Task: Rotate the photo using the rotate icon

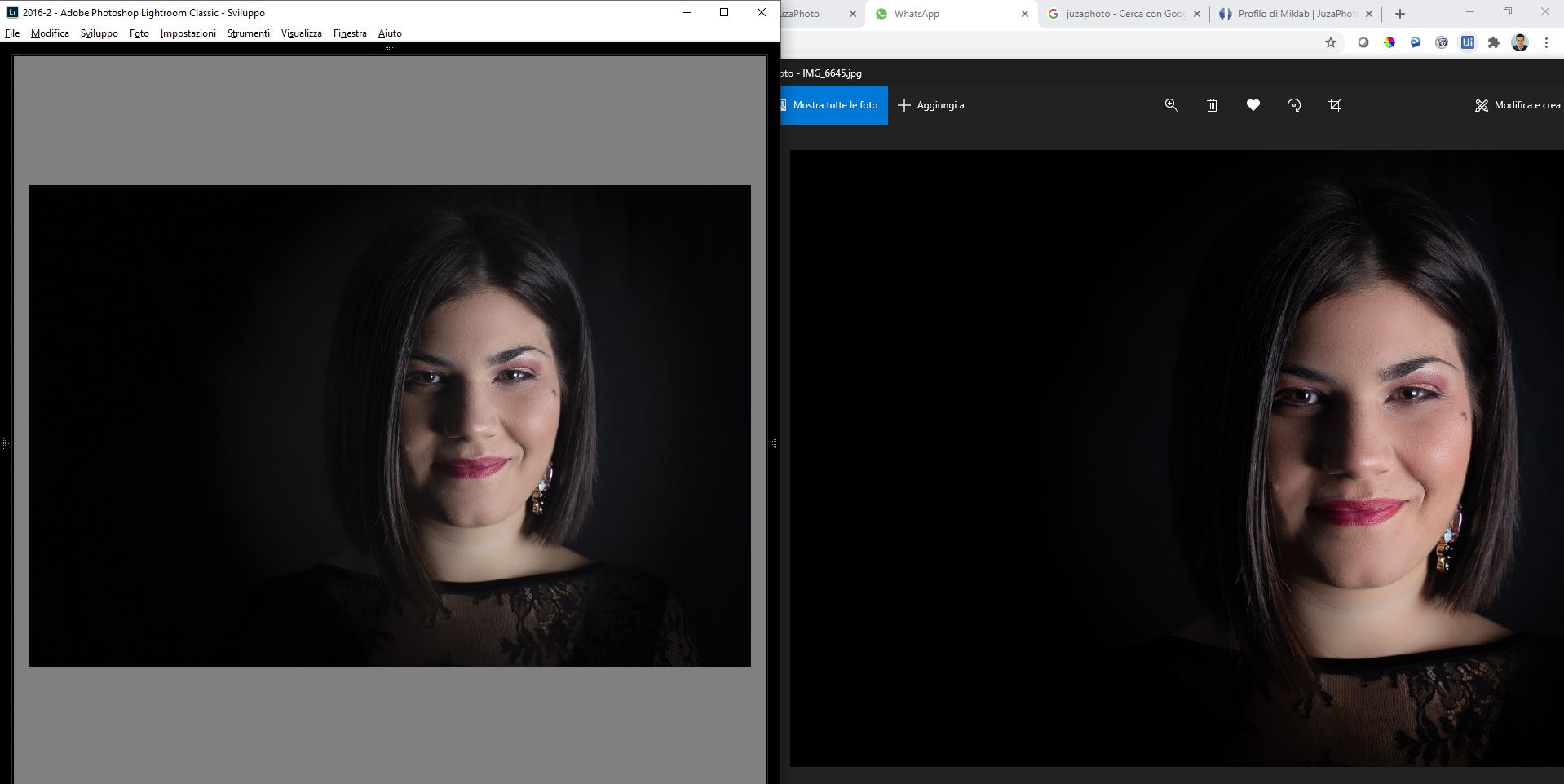Action: 1294,105
